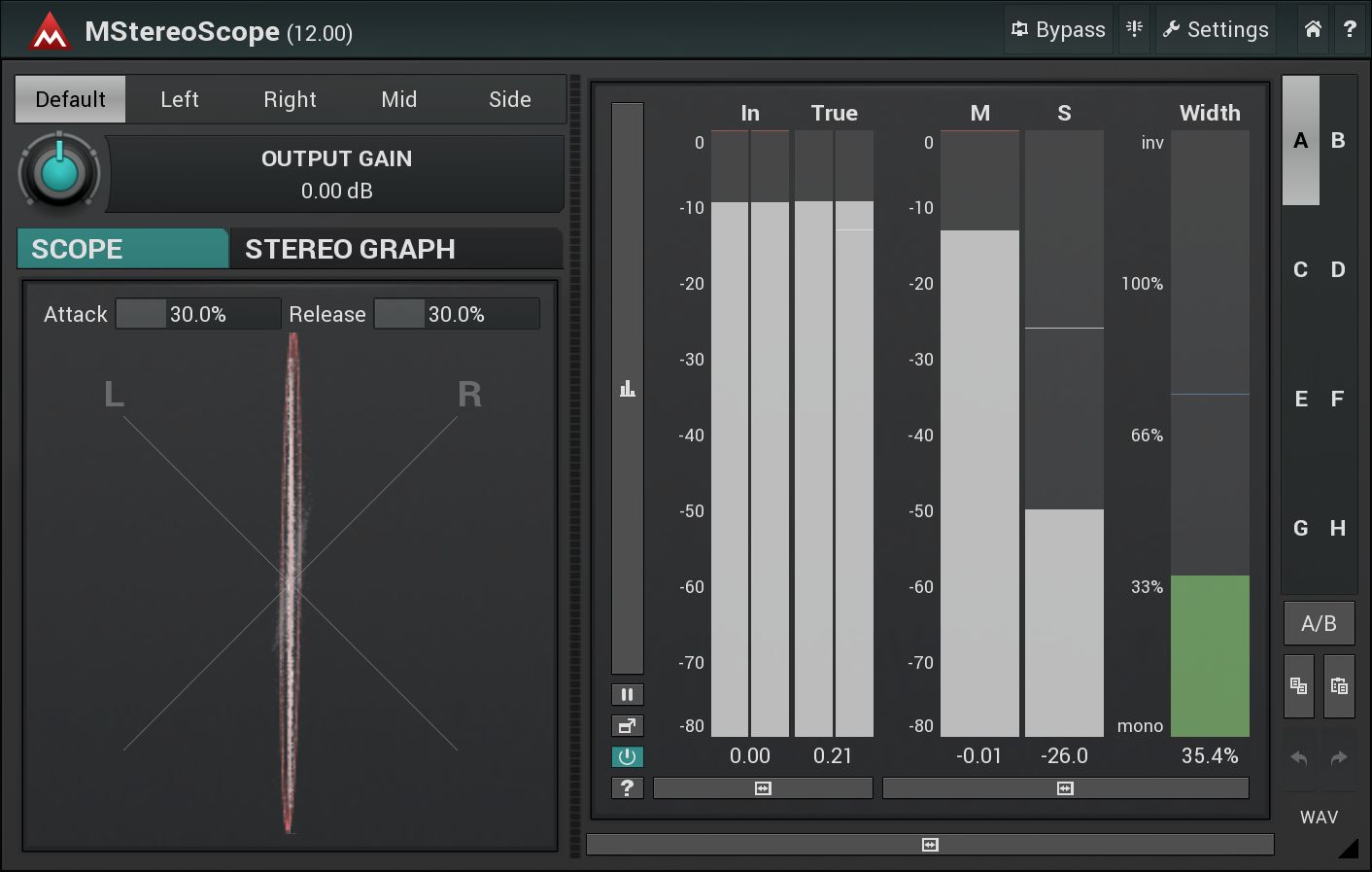
Task: Expand the M/S Width meters resize handle
Action: coord(1065,788)
